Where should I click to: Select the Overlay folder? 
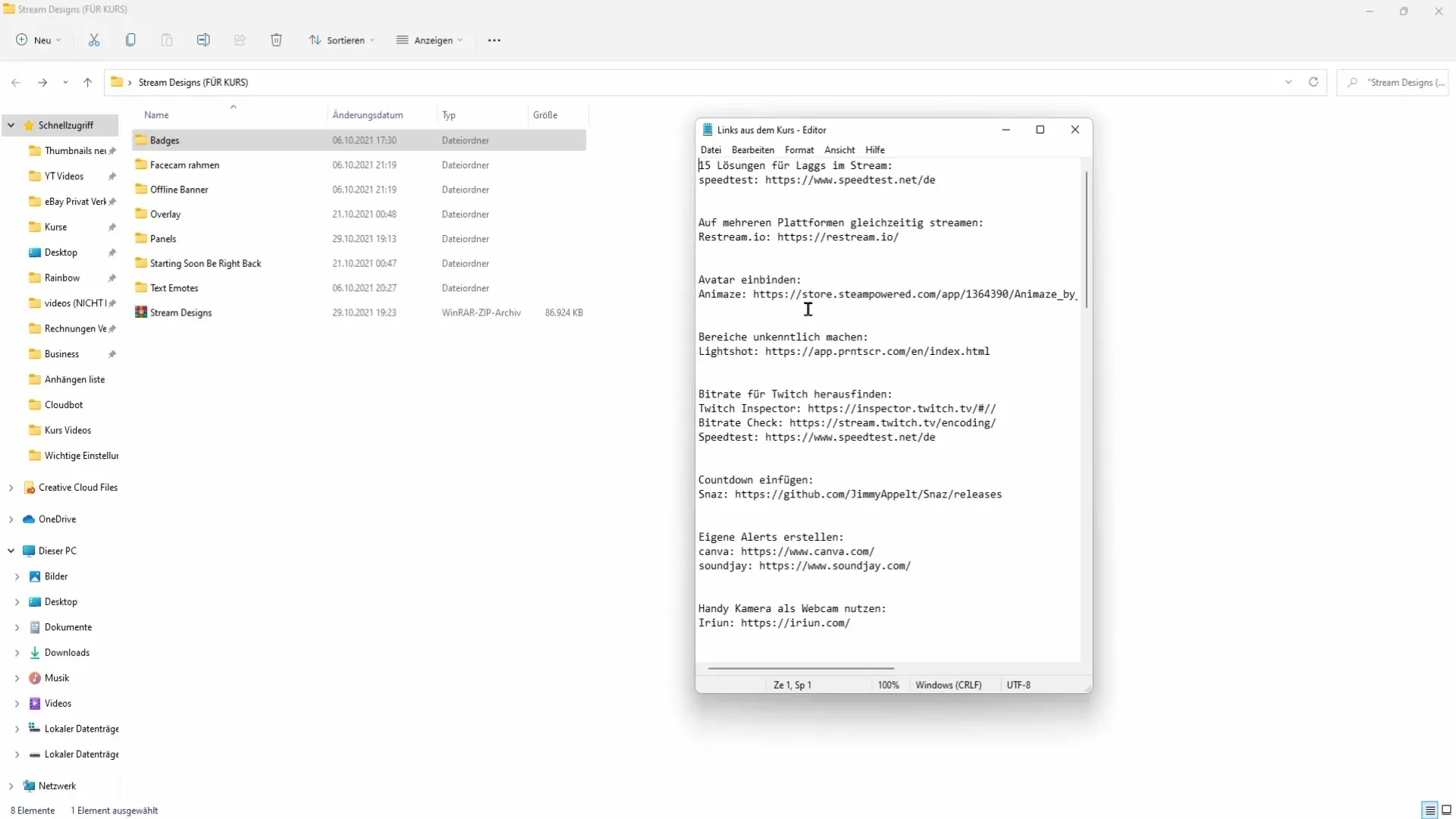coord(359,214)
